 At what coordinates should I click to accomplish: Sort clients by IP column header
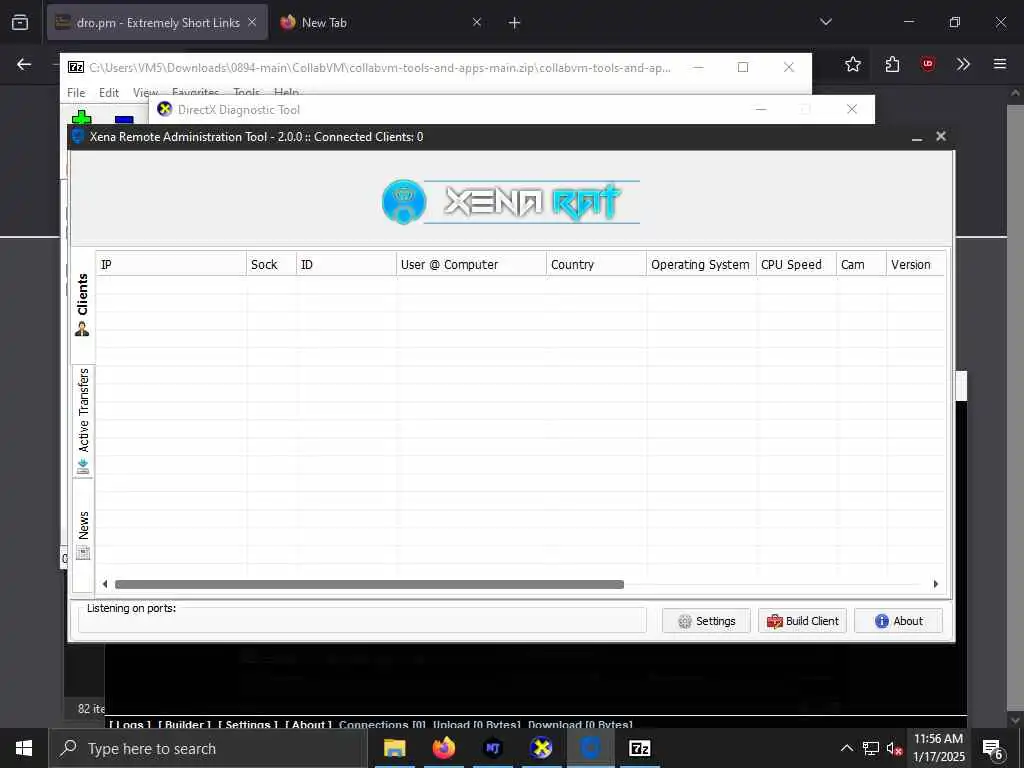(171, 264)
